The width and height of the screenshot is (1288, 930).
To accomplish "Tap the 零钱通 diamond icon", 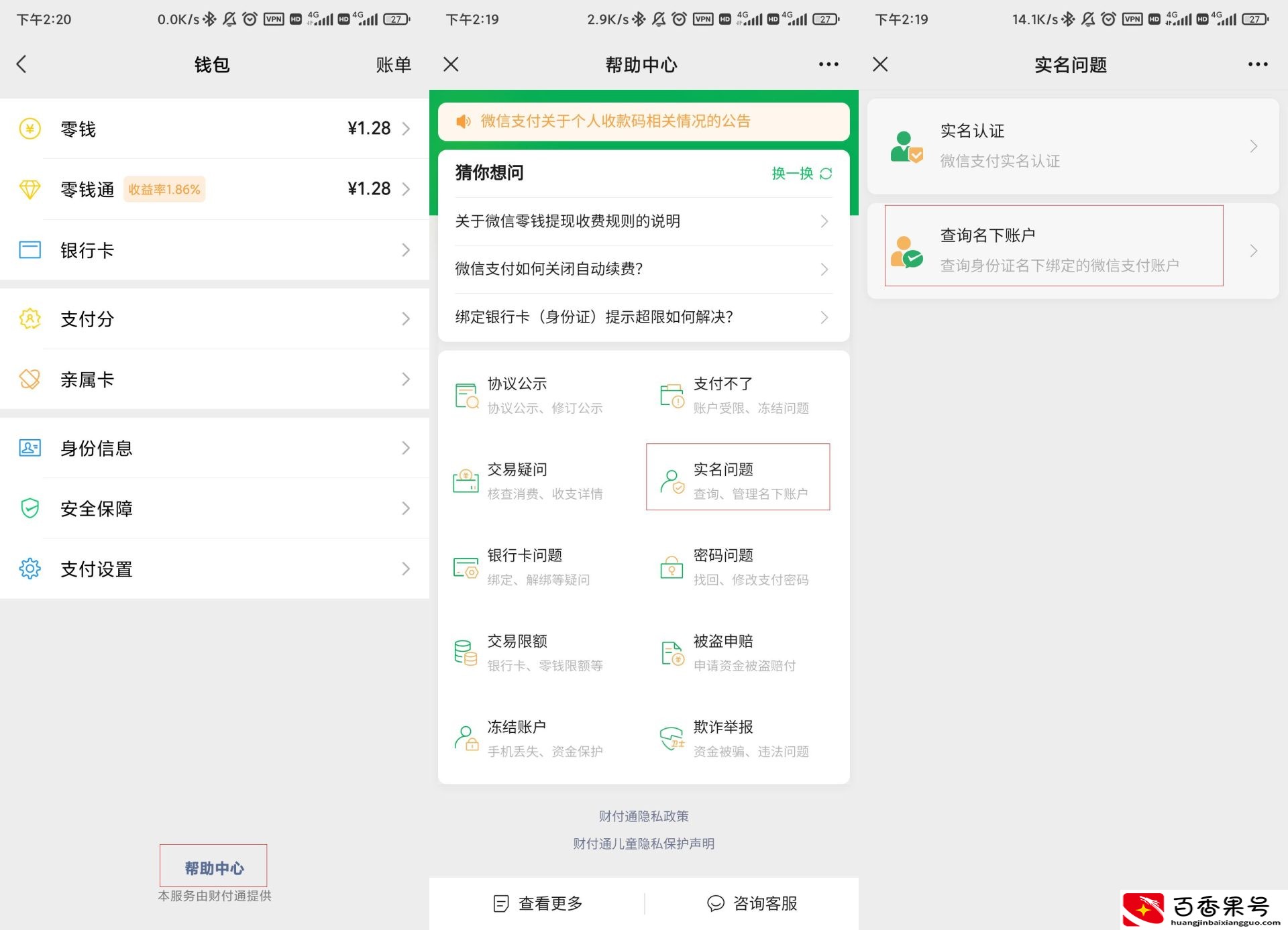I will [30, 189].
